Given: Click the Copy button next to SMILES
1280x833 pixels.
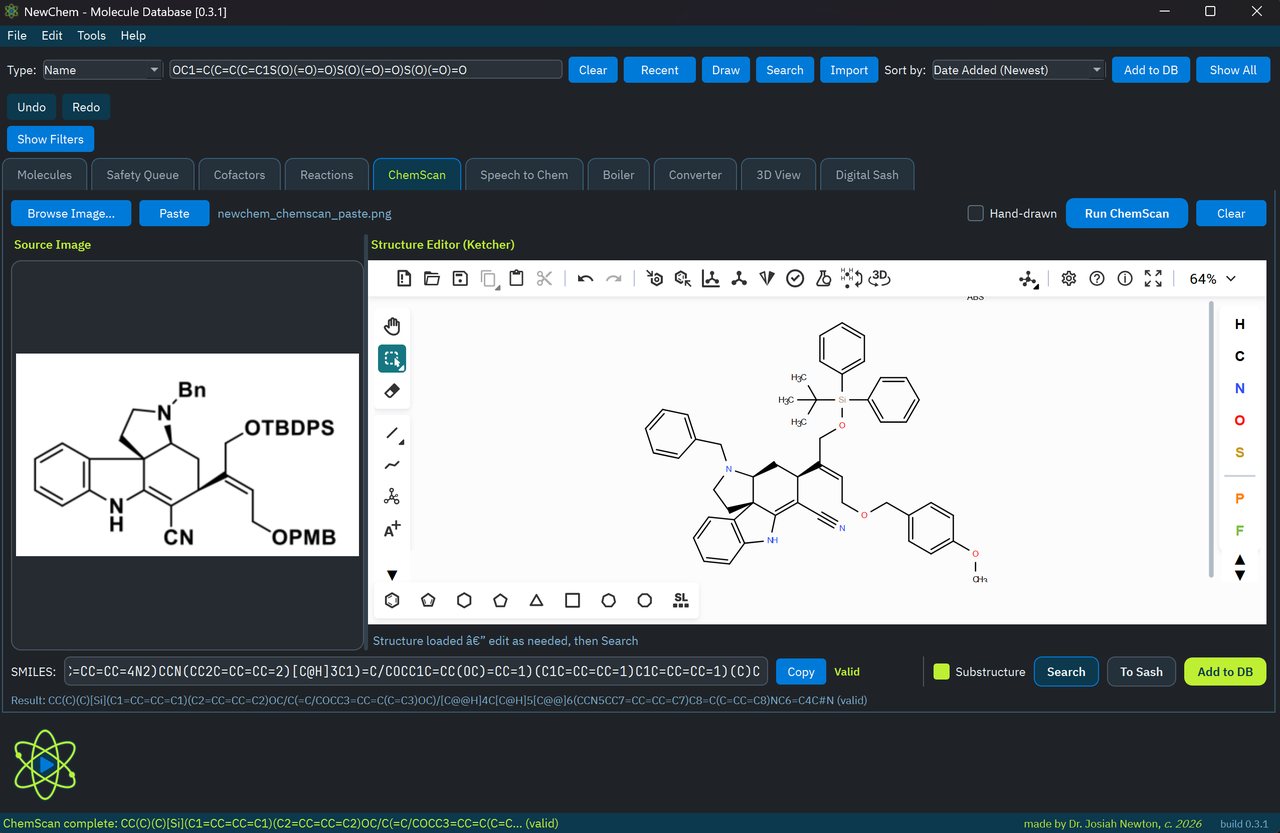Looking at the screenshot, I should pos(800,672).
